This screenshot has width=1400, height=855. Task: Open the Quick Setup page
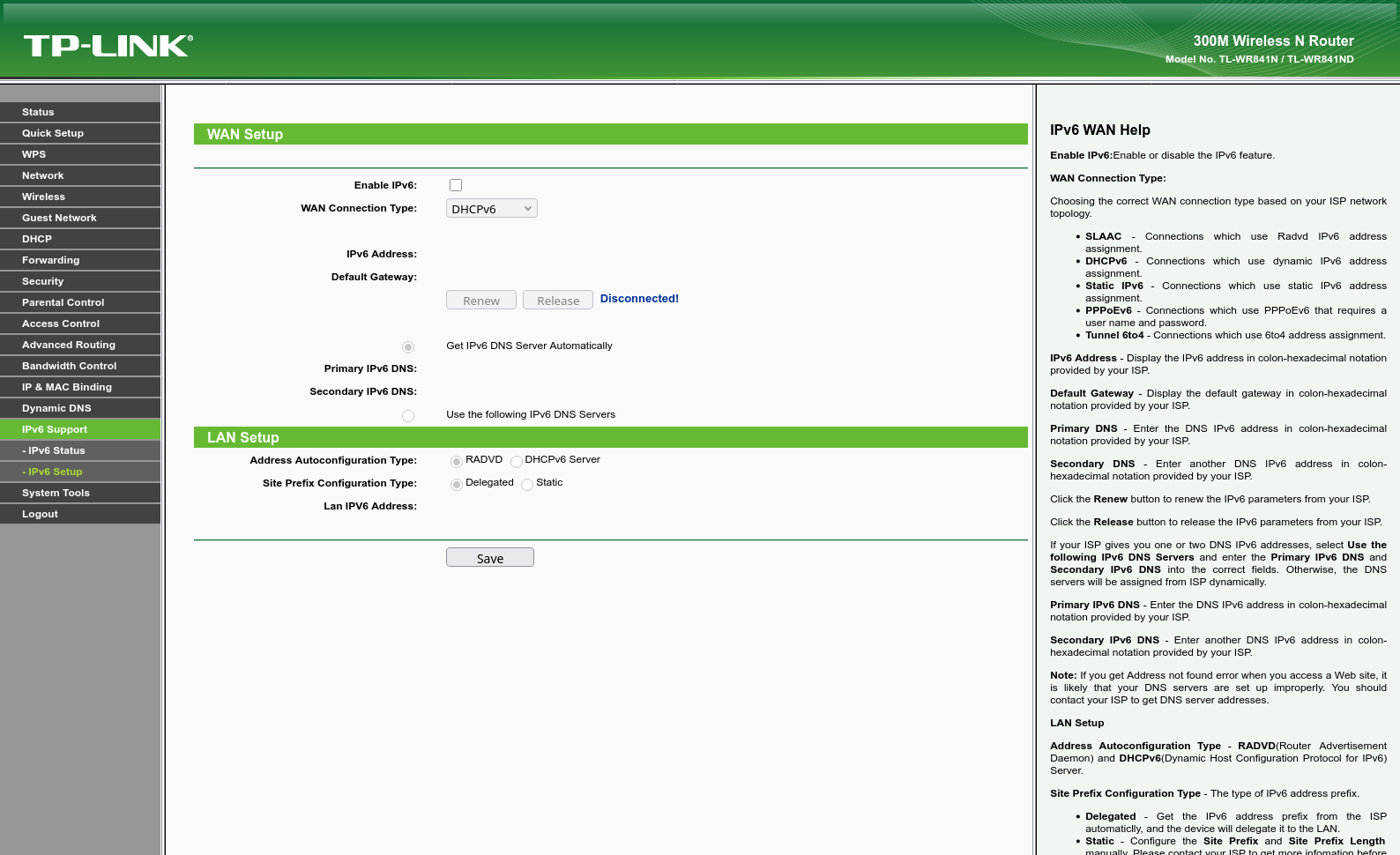pos(80,133)
